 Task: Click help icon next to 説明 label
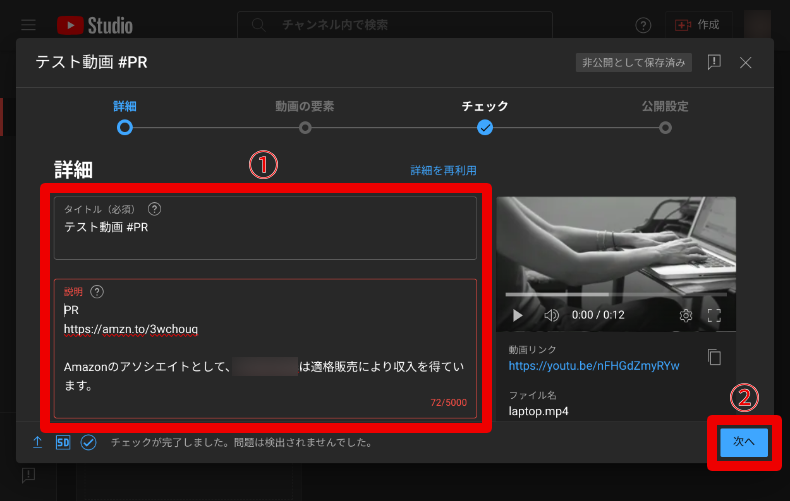97,291
